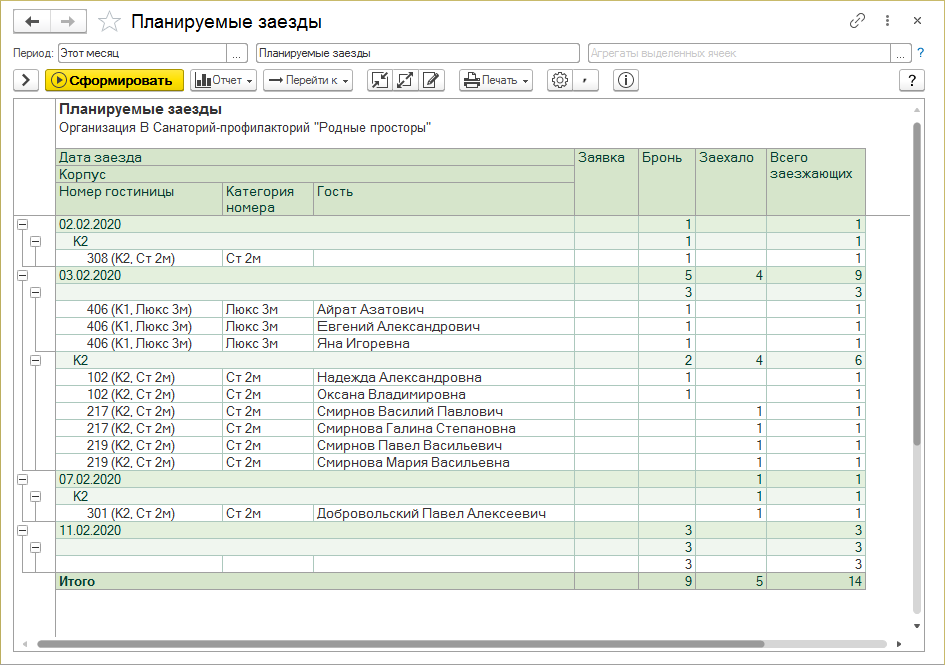Collapse the 11.02.2020 date group

click(x=22, y=531)
